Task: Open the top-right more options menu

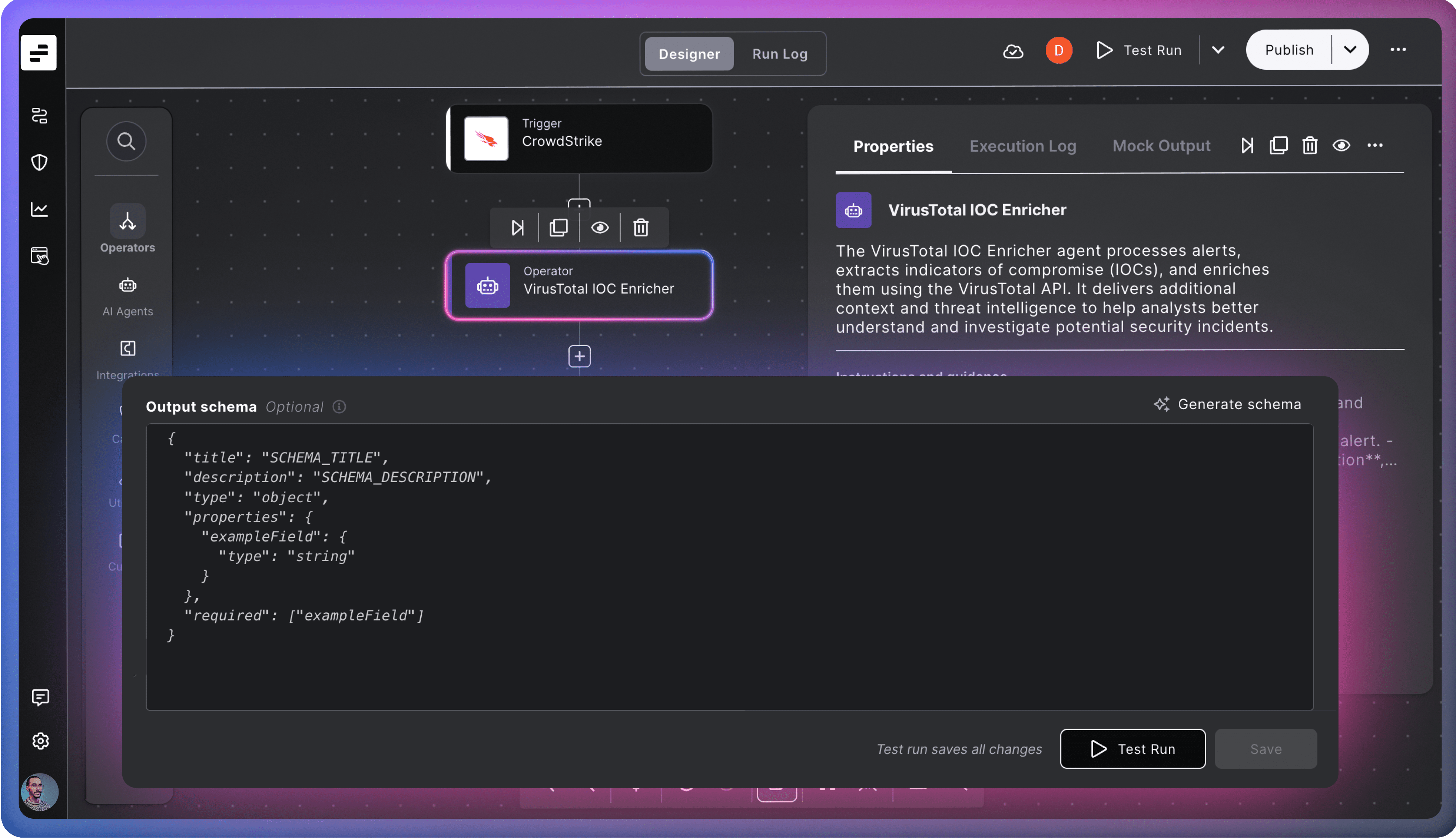Action: [x=1398, y=50]
